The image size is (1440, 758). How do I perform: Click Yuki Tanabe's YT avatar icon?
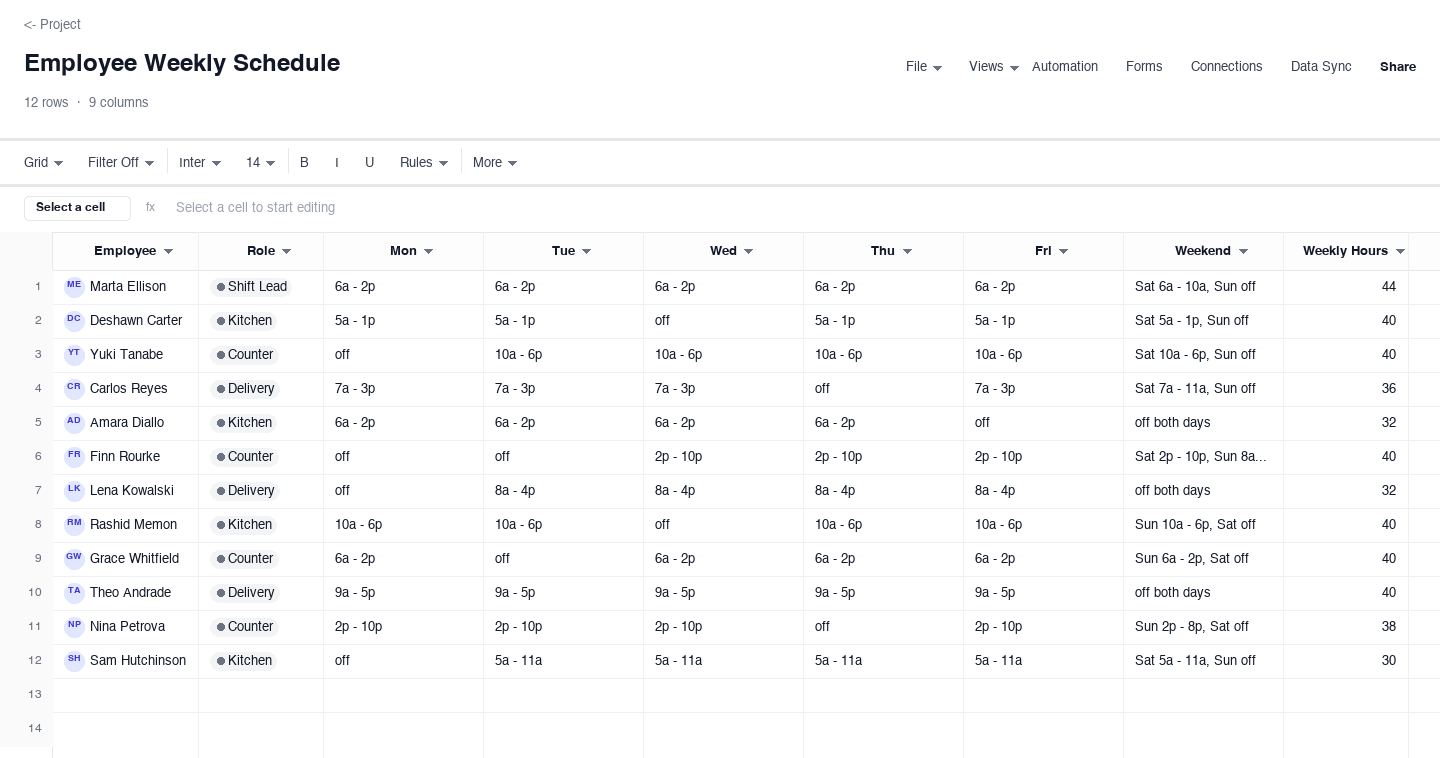74,355
